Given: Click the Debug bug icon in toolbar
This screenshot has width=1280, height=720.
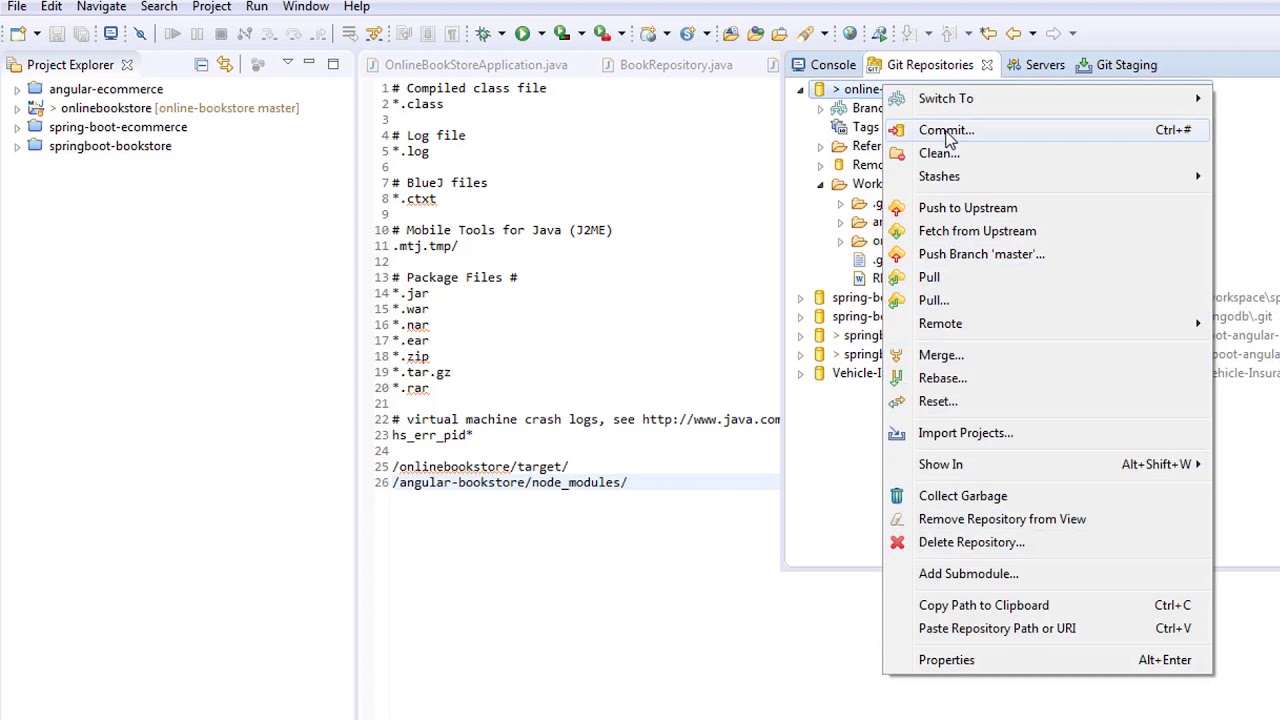Looking at the screenshot, I should point(483,34).
